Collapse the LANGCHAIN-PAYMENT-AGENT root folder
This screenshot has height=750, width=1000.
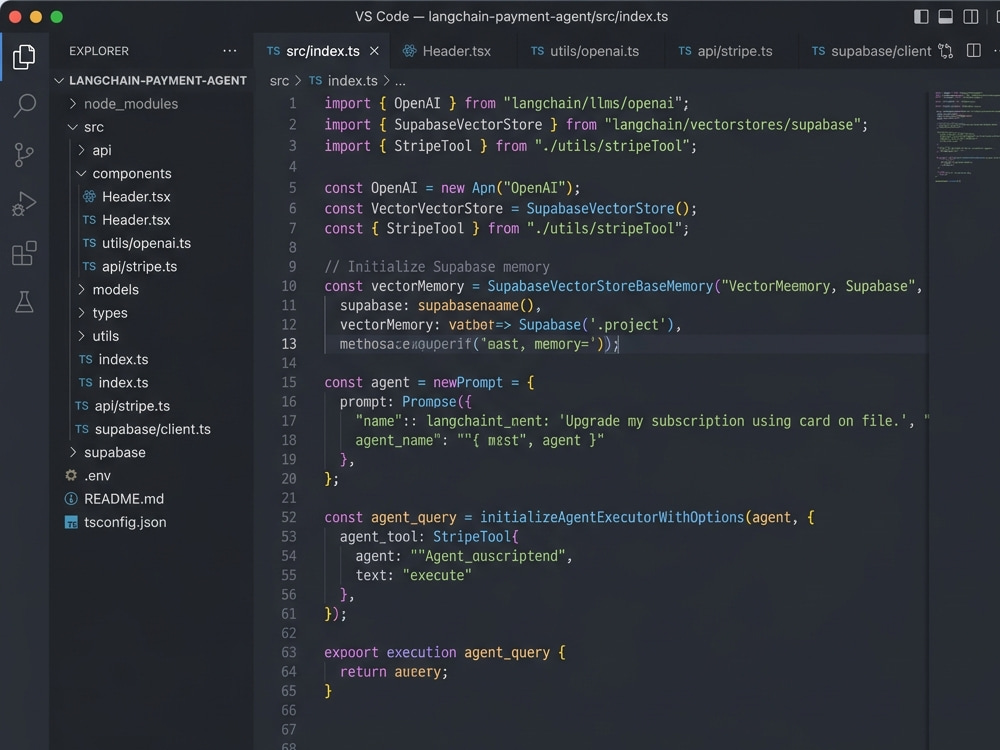tap(59, 80)
